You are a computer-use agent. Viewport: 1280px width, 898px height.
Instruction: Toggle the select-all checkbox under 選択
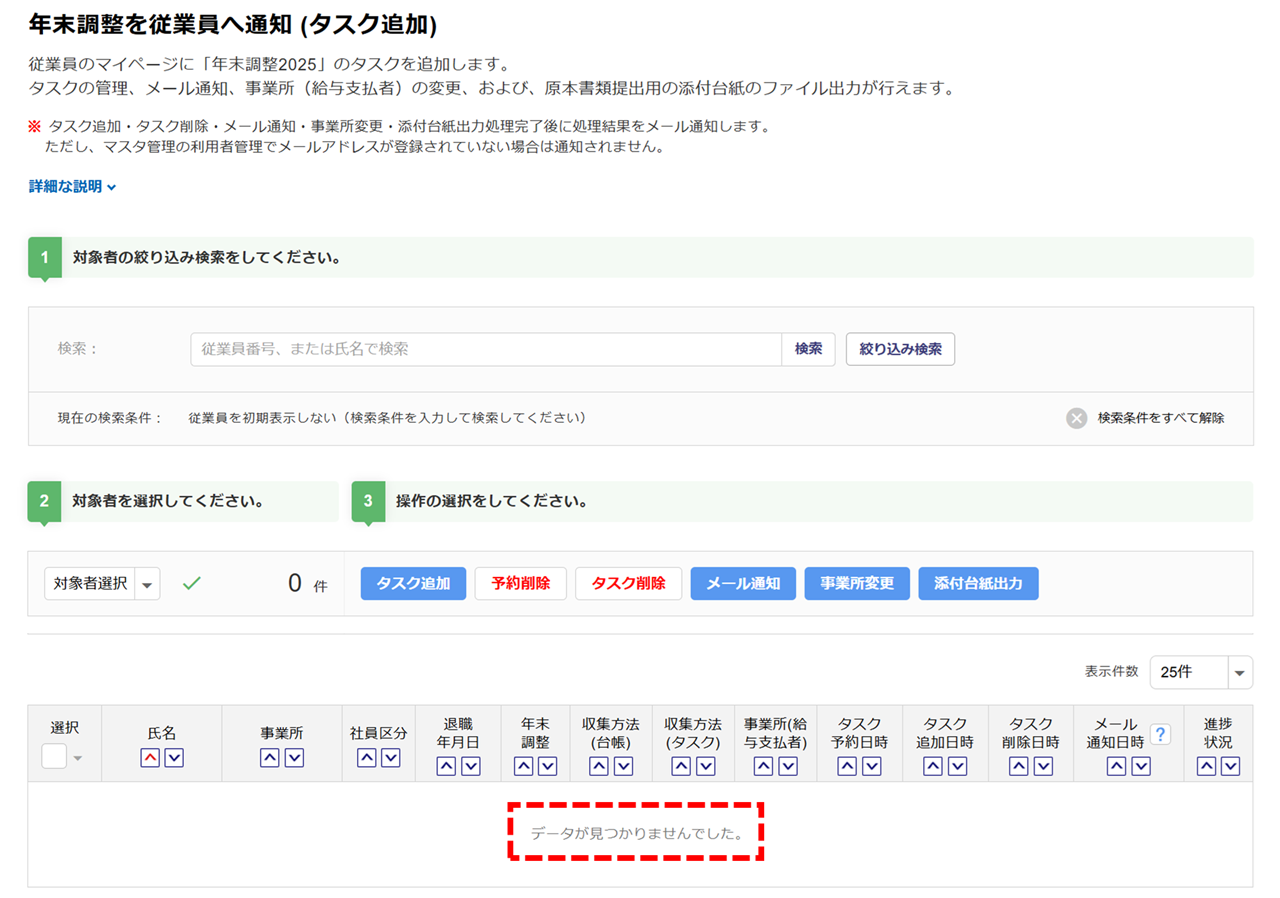(x=54, y=757)
